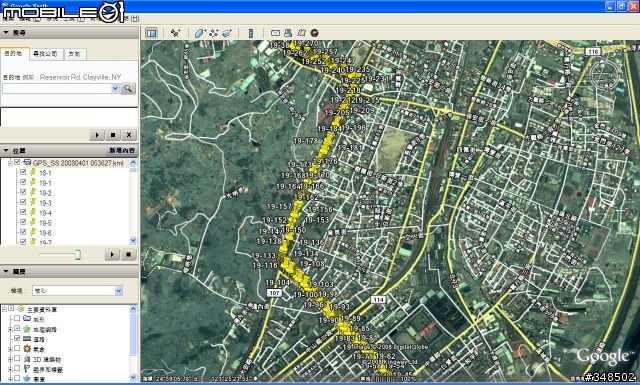
Task: Play the search results tour
Action: pyautogui.click(x=97, y=135)
